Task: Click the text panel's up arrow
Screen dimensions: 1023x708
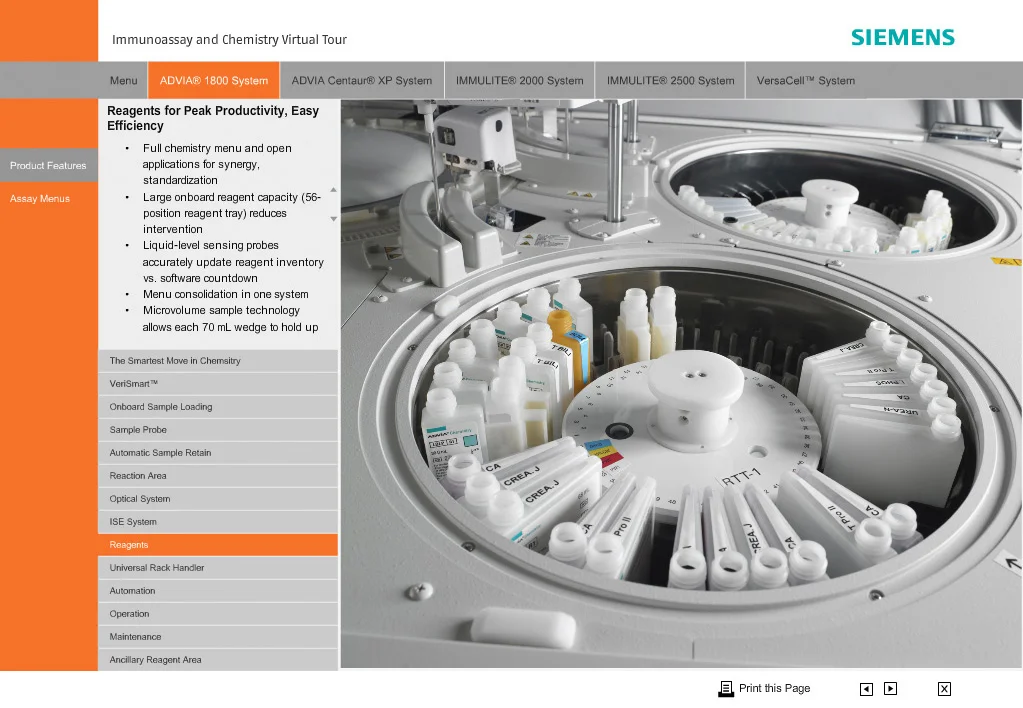Action: (333, 190)
